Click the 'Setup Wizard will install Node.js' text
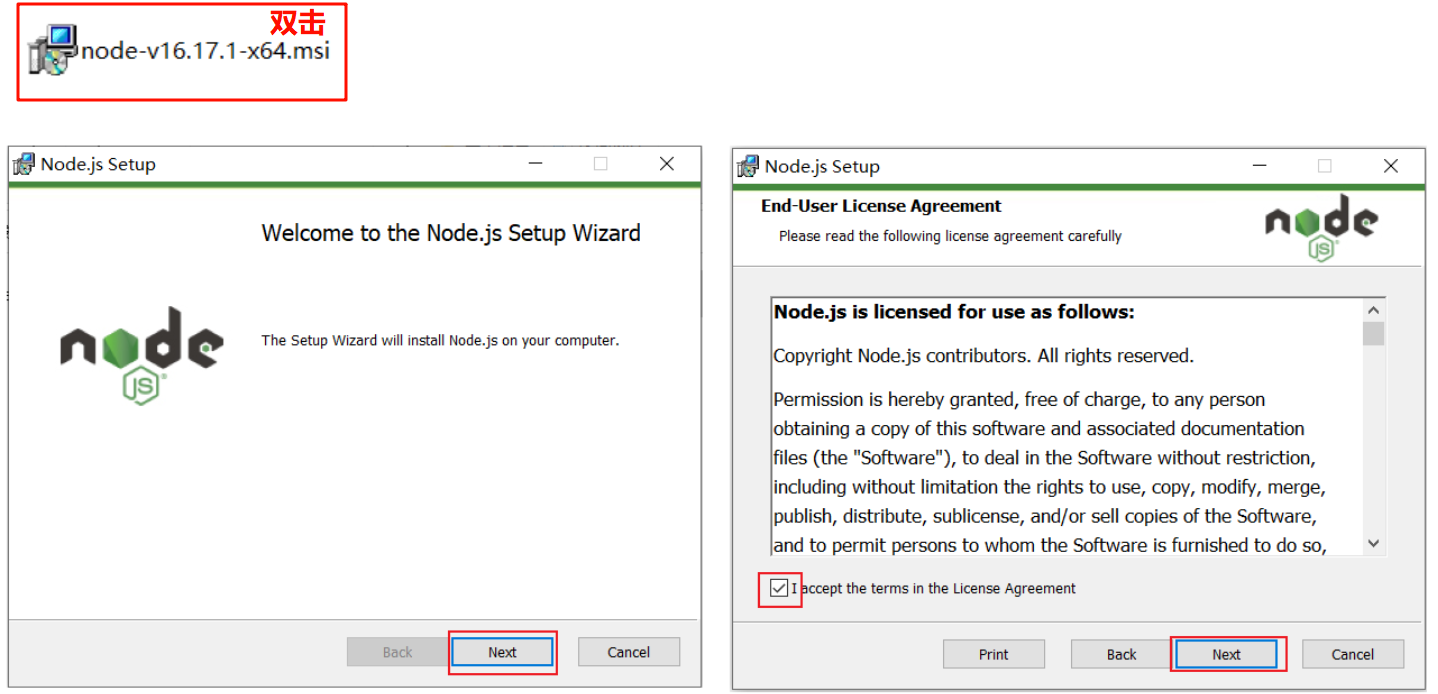Screen dimensions: 1438x694 (x=440, y=340)
